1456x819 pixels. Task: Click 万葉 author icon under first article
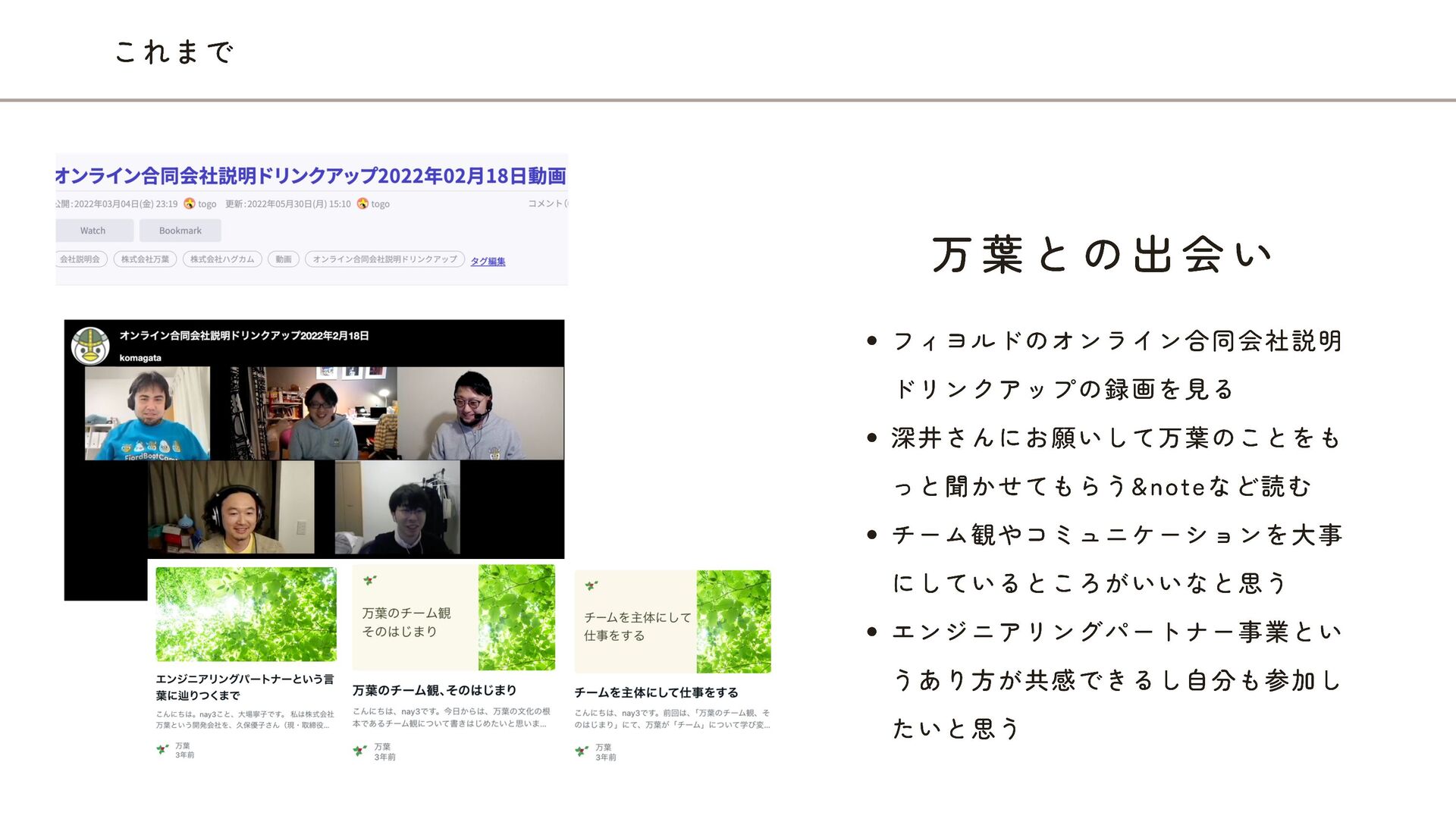pos(162,749)
